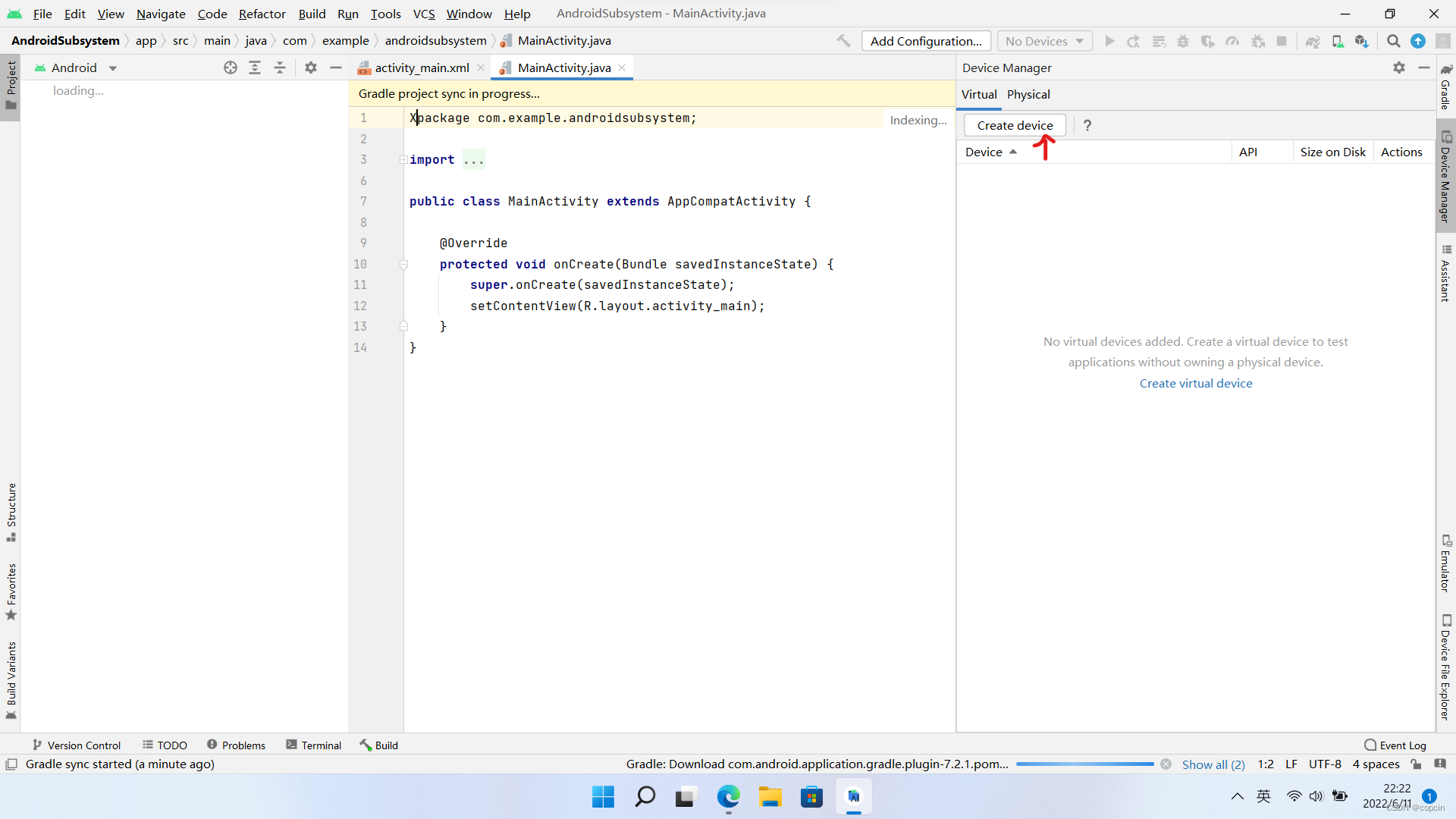Click Expand All in Project panel
This screenshot has height=819, width=1456.
(x=255, y=67)
